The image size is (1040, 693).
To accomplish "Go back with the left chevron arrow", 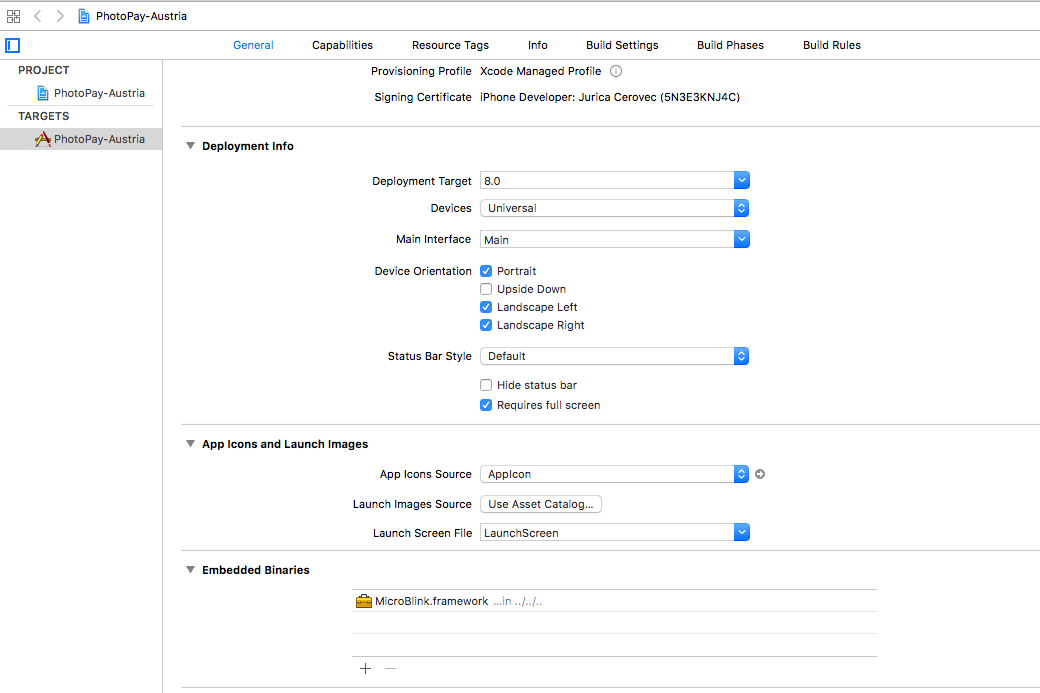I will (38, 16).
